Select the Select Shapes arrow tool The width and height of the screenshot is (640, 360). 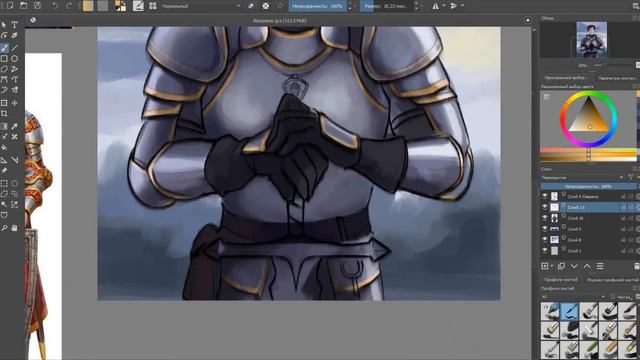point(4,25)
